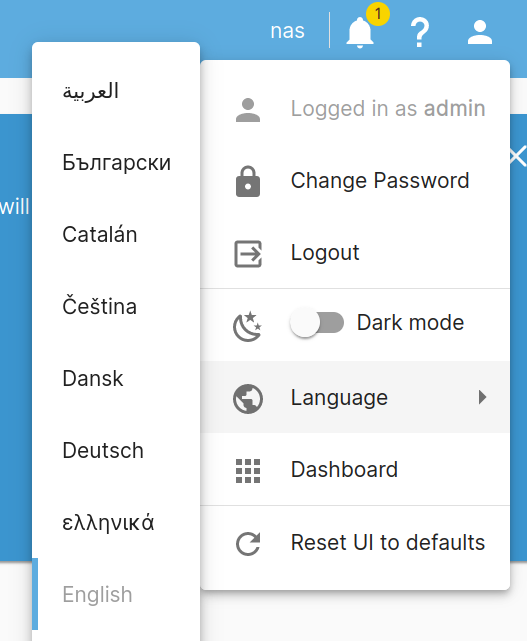Click the user profile icon in header
Viewport: 527px width, 641px height.
[x=480, y=32]
